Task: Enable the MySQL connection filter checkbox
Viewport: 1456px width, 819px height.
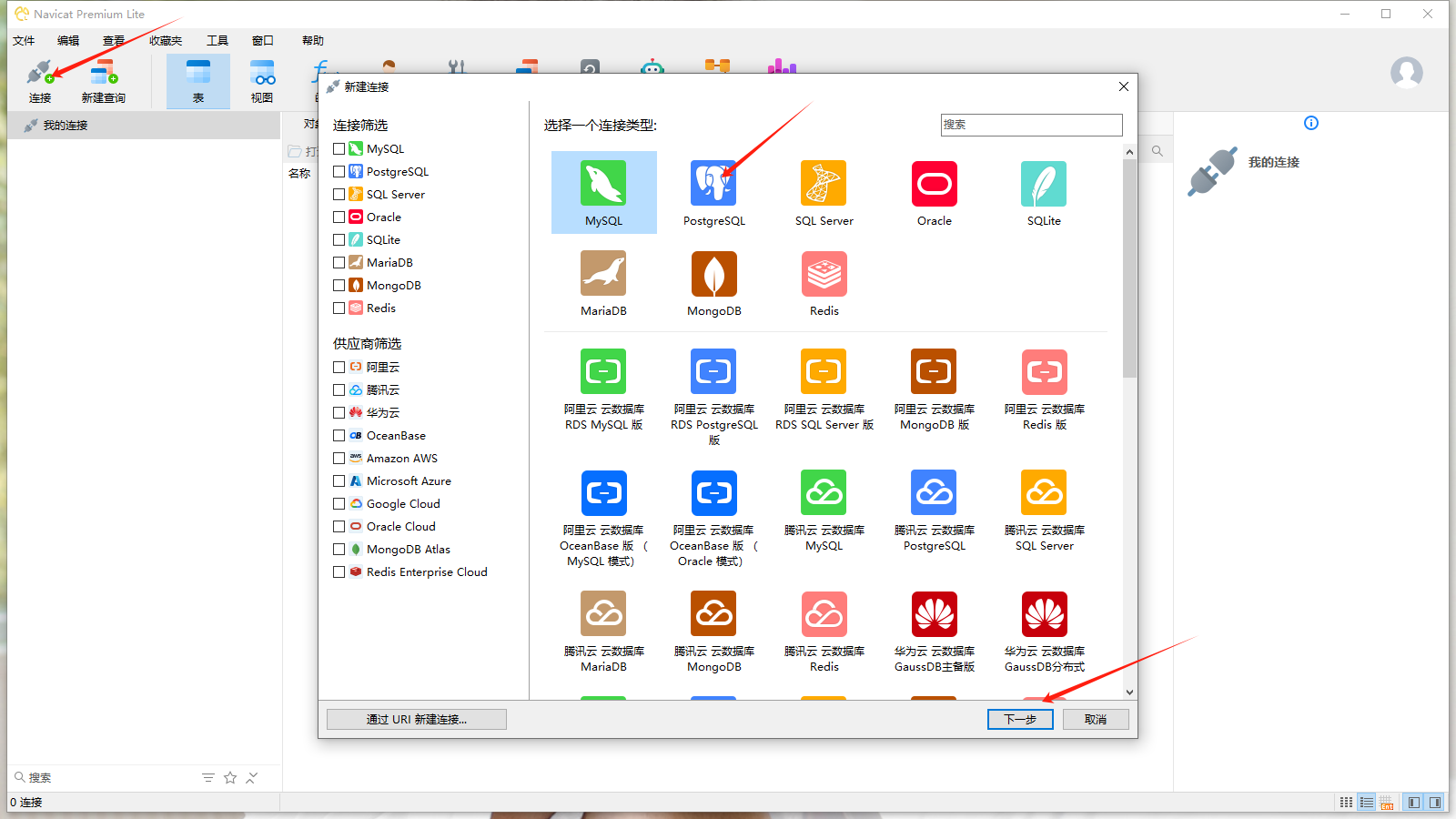Action: (339, 148)
